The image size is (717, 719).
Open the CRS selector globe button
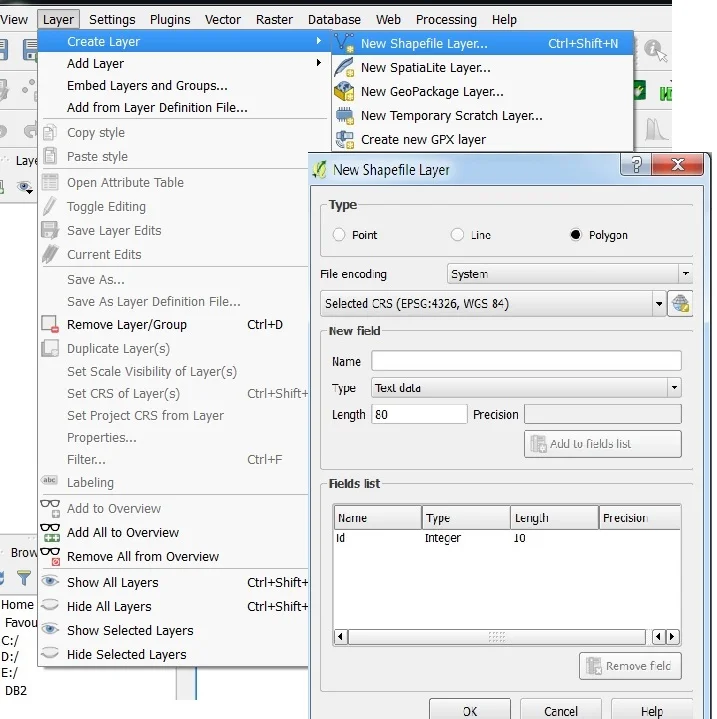click(680, 304)
